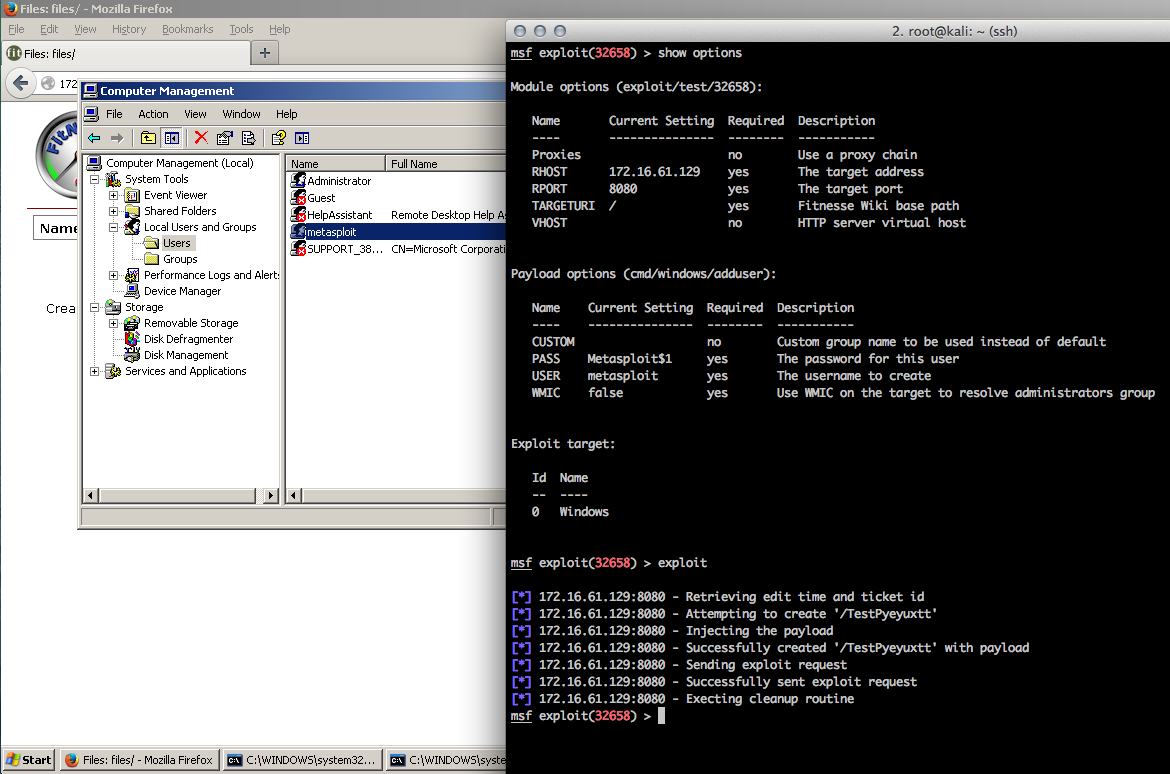This screenshot has height=774, width=1170.
Task: Click the Services and Applications tree icon
Action: pyautogui.click(x=113, y=371)
